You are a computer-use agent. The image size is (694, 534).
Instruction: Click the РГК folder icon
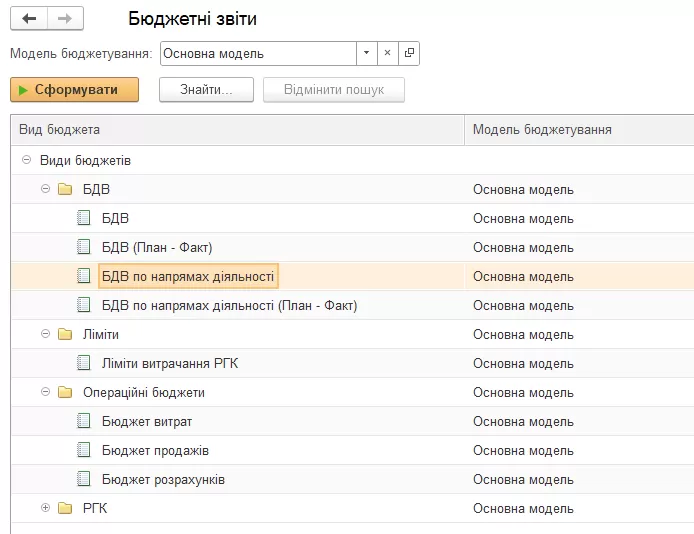[x=65, y=508]
